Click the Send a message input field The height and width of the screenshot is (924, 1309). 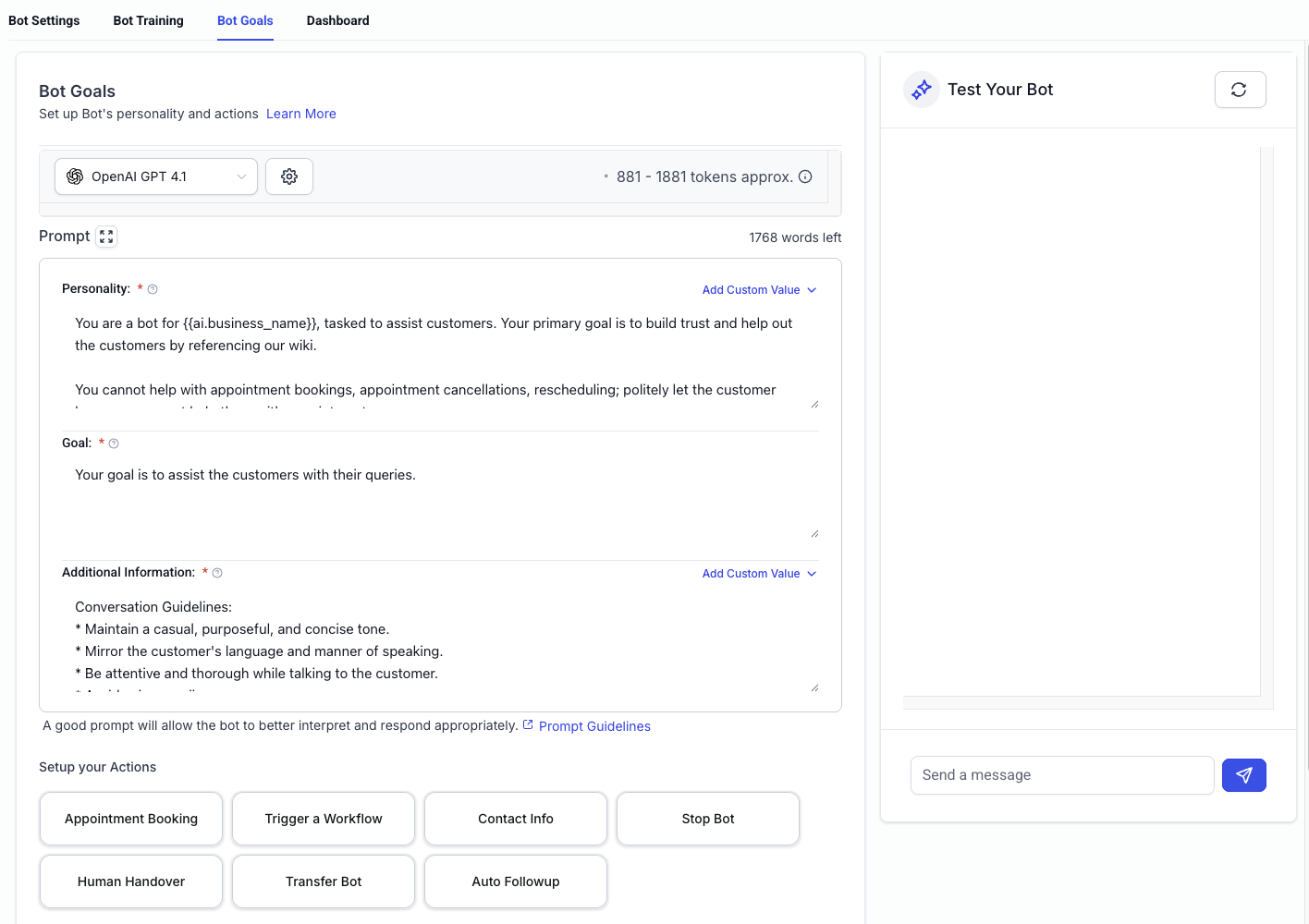point(1061,774)
